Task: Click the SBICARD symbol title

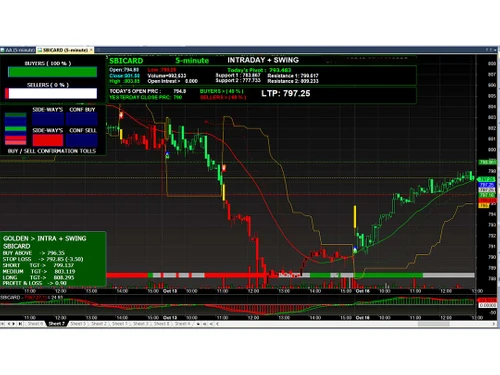Action: tap(126, 61)
